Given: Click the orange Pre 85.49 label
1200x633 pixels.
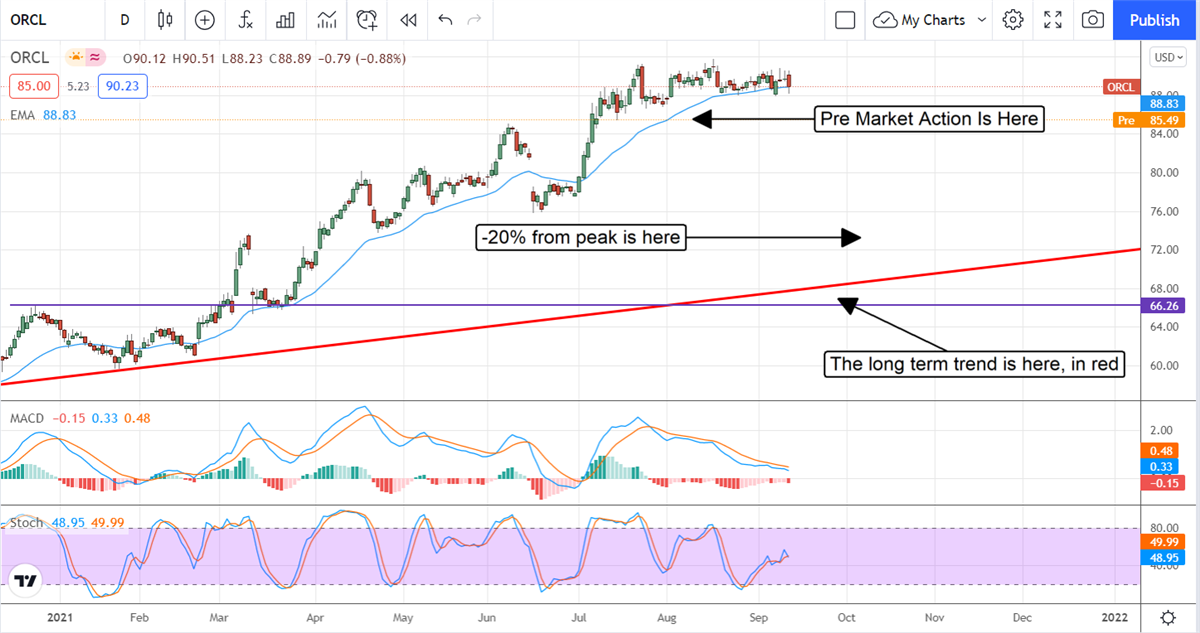Looking at the screenshot, I should point(1149,120).
